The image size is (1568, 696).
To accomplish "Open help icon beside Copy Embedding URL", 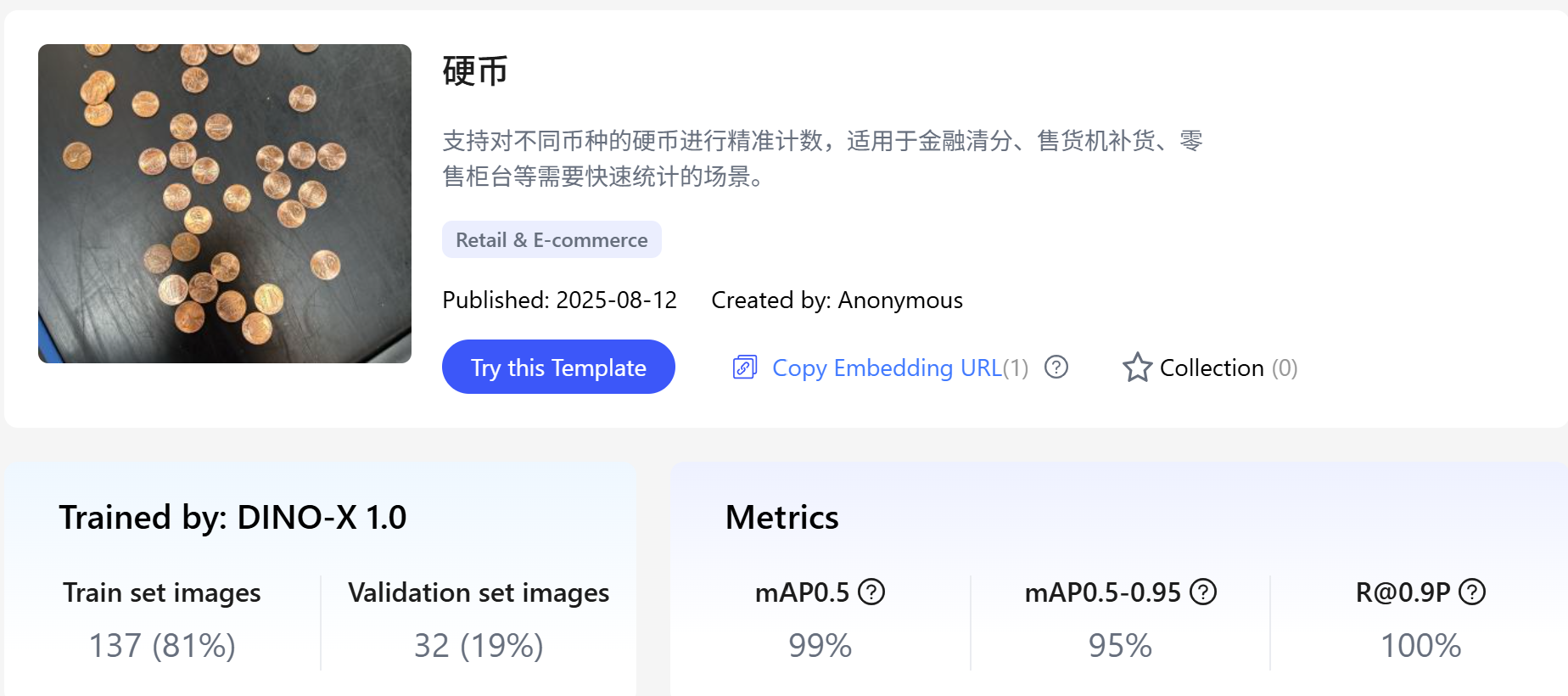I will (1056, 367).
